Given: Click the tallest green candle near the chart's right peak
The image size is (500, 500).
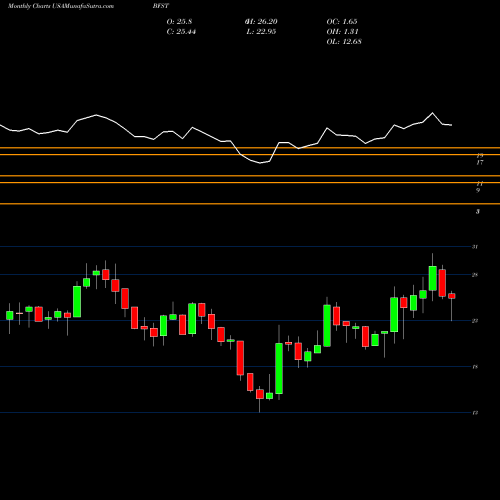Looking at the screenshot, I should (x=433, y=278).
